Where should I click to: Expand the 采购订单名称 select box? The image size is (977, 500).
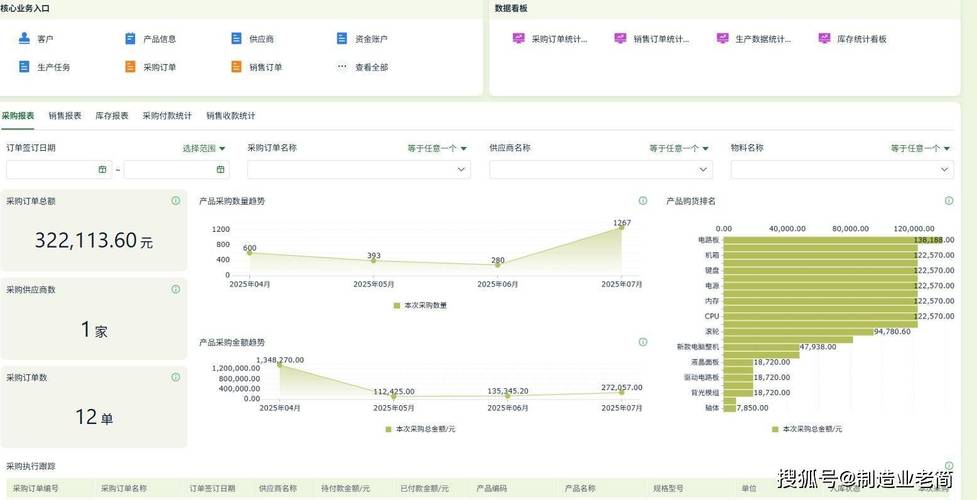[x=359, y=169]
